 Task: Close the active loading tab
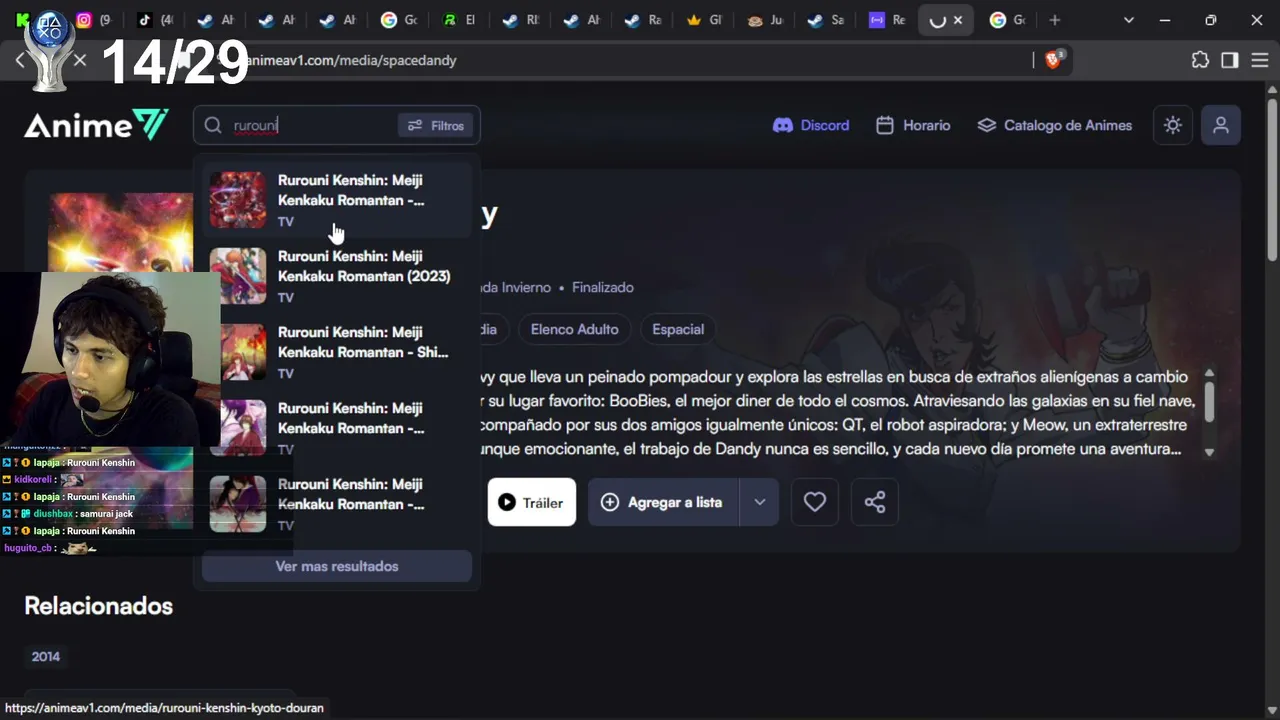click(958, 20)
